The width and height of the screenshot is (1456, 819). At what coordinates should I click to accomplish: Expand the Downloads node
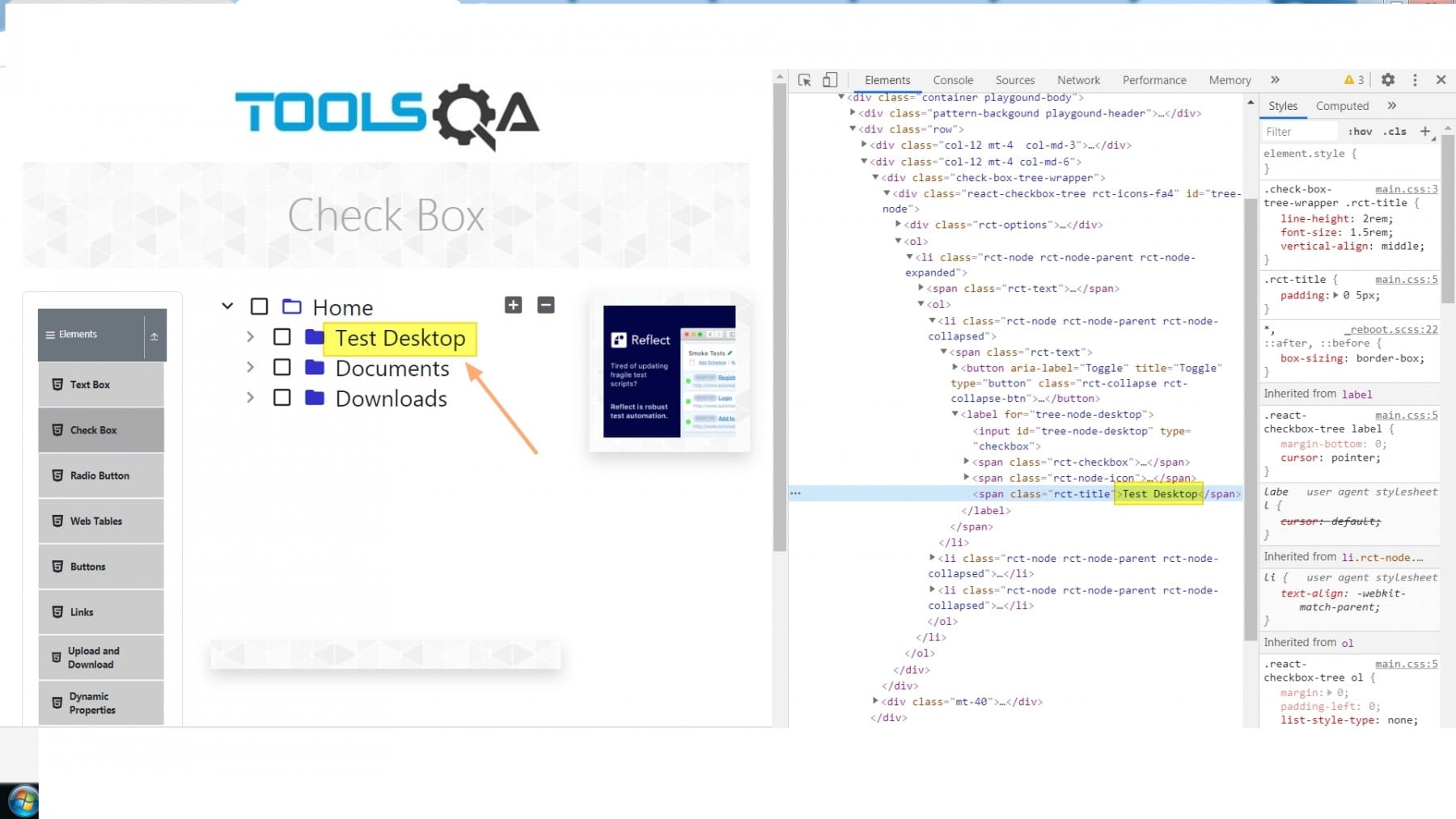pos(250,398)
